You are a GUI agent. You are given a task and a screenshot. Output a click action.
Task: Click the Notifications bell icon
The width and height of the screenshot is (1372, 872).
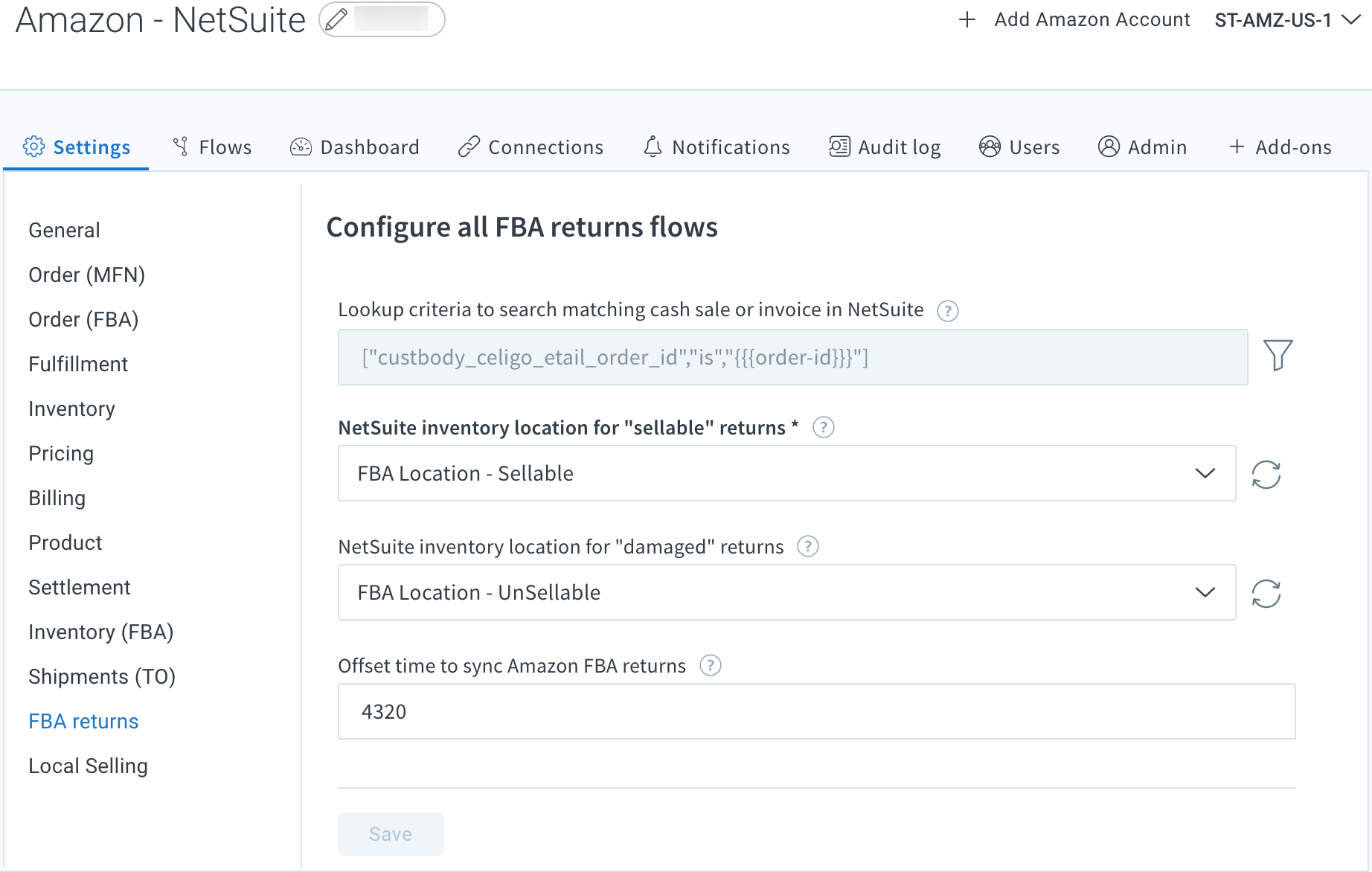[653, 147]
